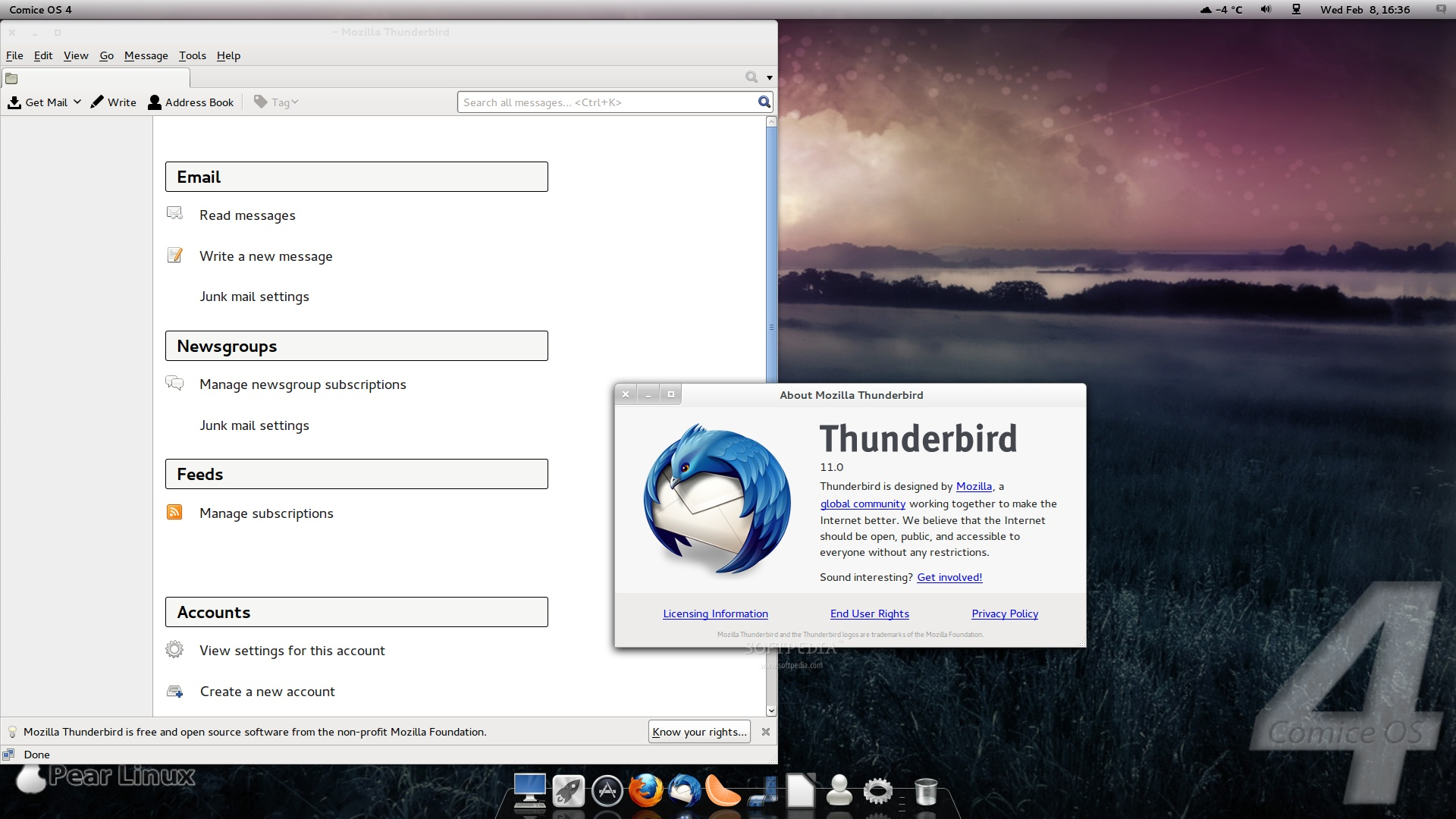Click the Get Mail download icon
The height and width of the screenshot is (819, 1456).
14,102
